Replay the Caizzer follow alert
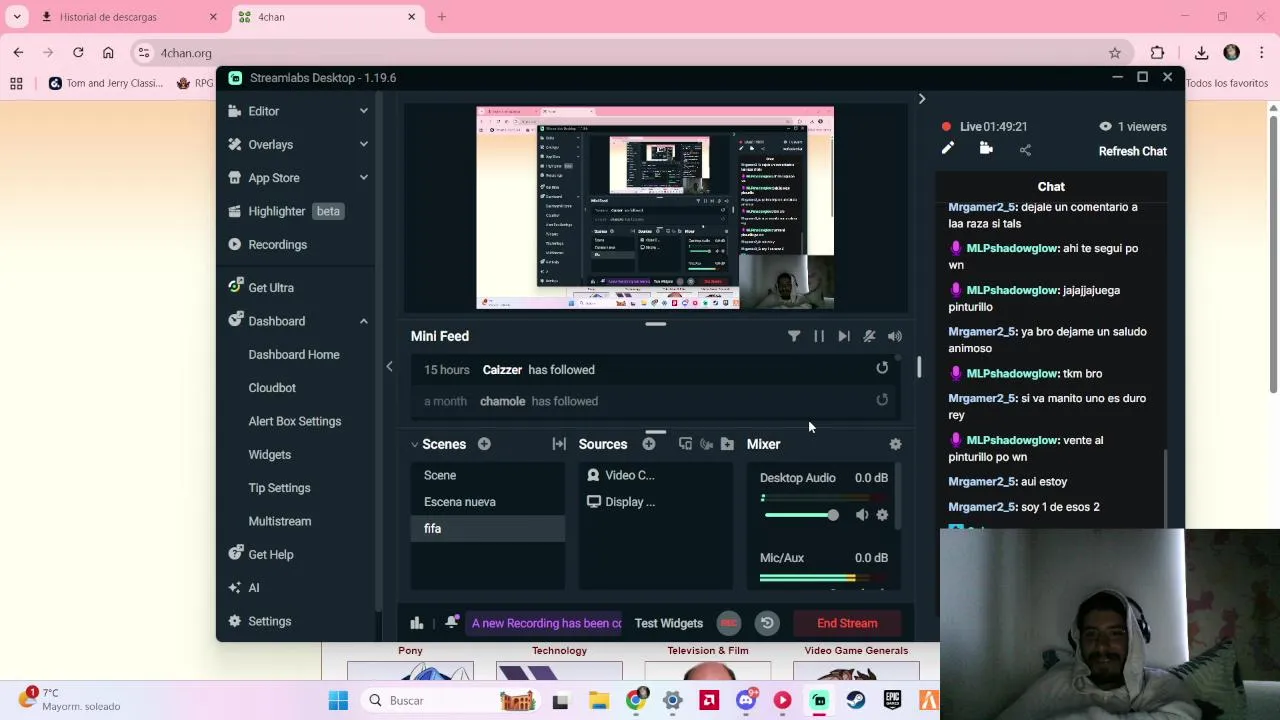The height and width of the screenshot is (720, 1280). tap(882, 368)
